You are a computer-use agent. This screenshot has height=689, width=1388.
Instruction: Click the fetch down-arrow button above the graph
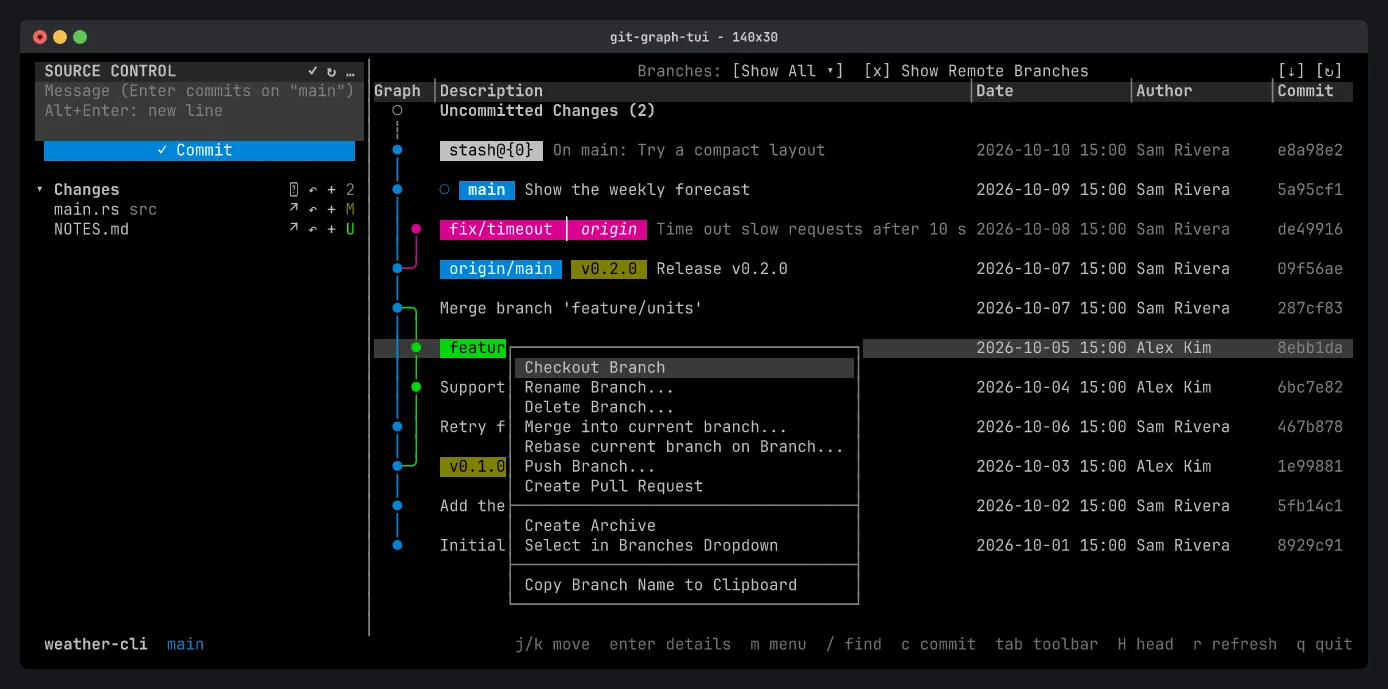tap(1292, 71)
